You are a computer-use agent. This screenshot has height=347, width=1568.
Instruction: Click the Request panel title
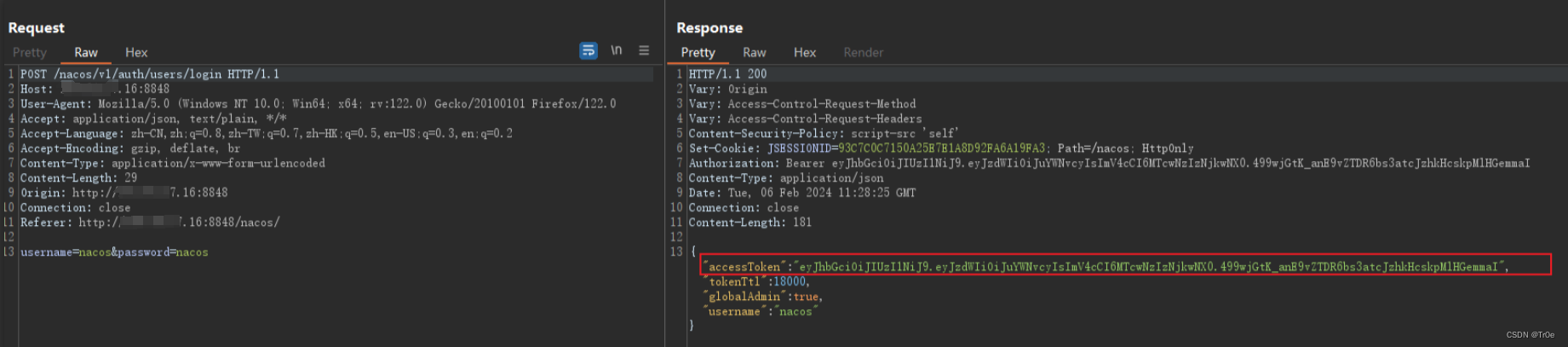click(x=36, y=28)
